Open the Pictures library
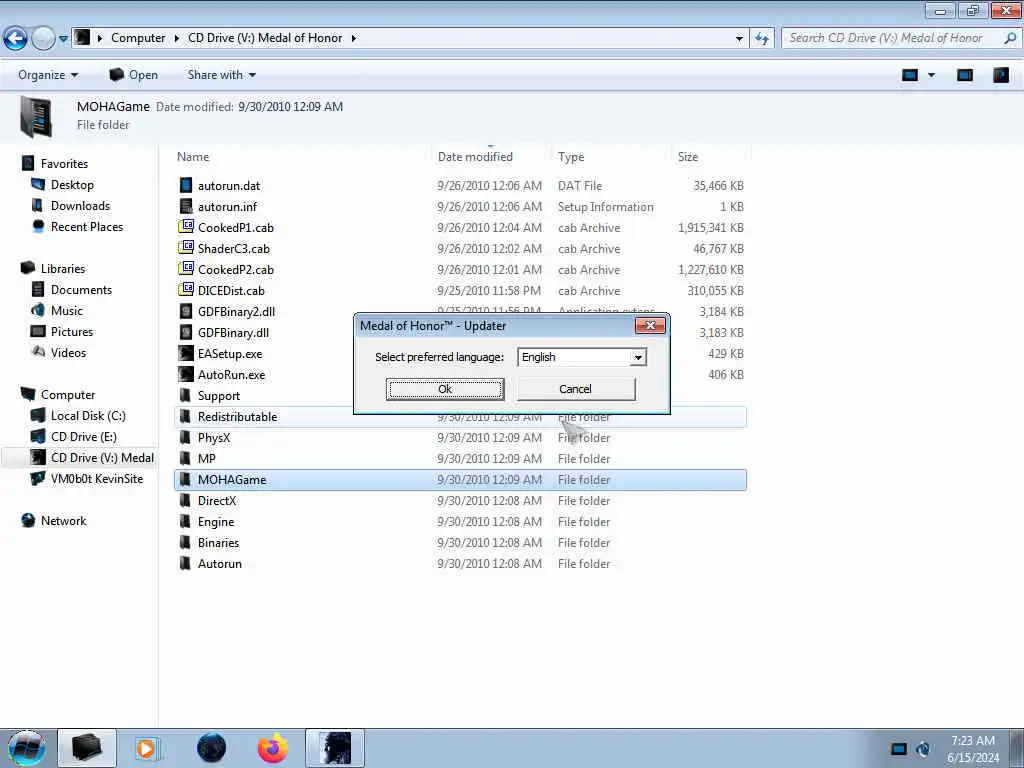This screenshot has width=1024, height=768. 72,331
